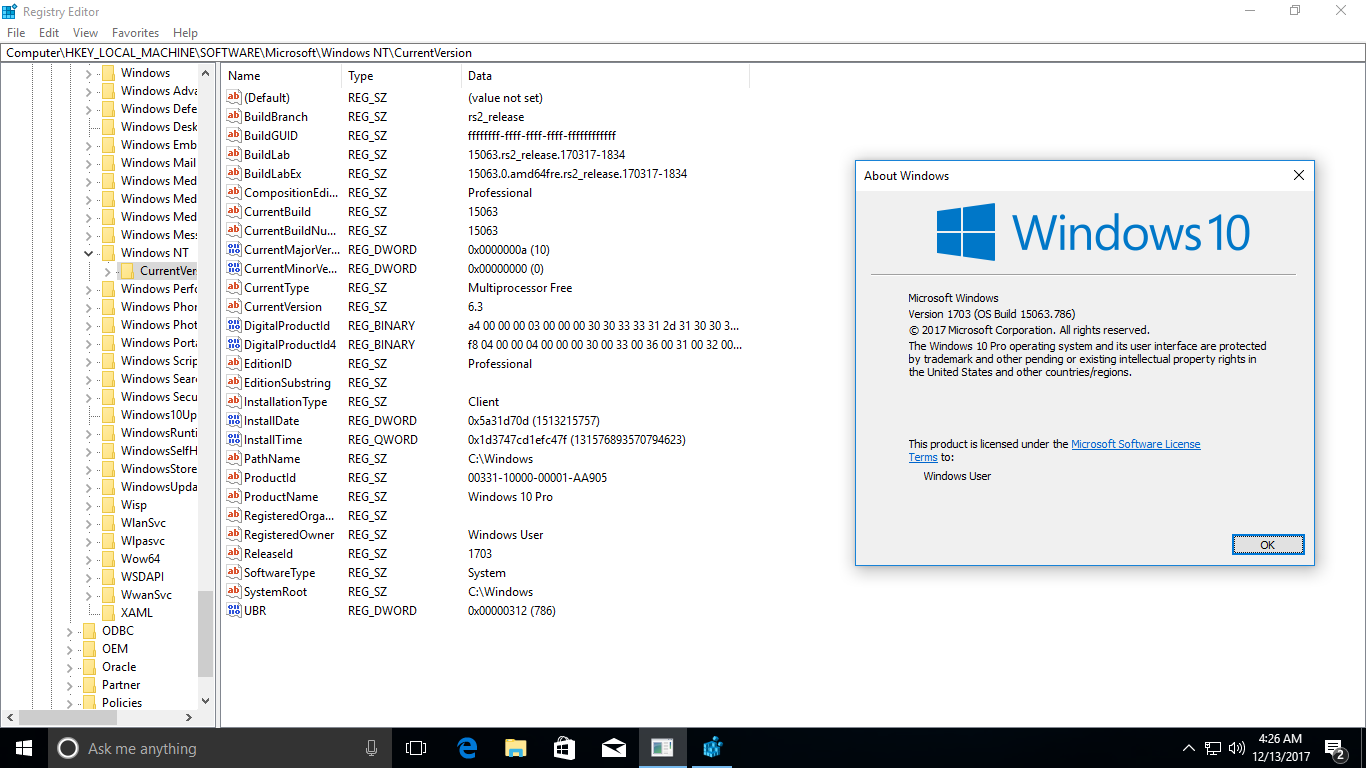The image size is (1366, 768).
Task: Select the InstallDate value name
Action: (x=271, y=421)
